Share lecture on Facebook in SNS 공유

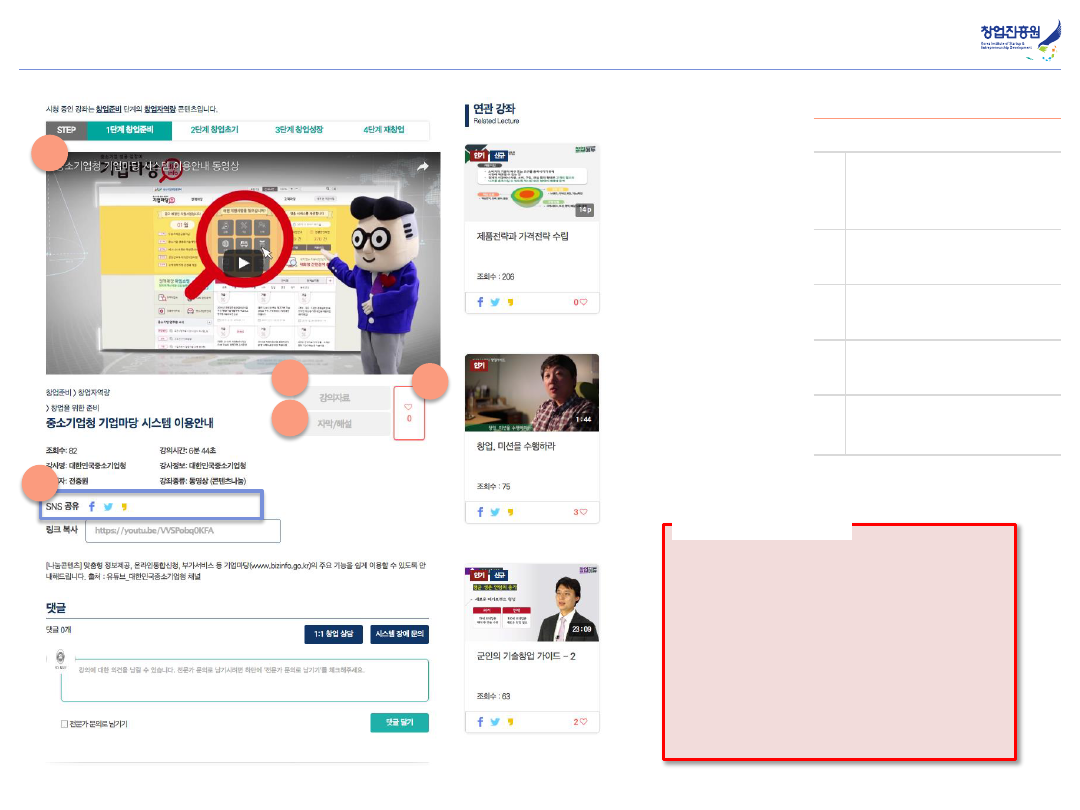pos(92,507)
